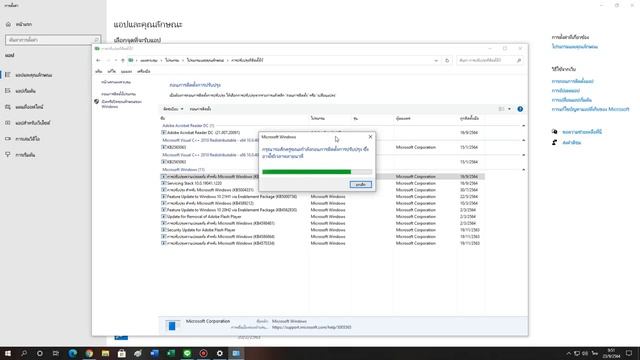Show hidden icons chevron in system tray

[x=569, y=353]
